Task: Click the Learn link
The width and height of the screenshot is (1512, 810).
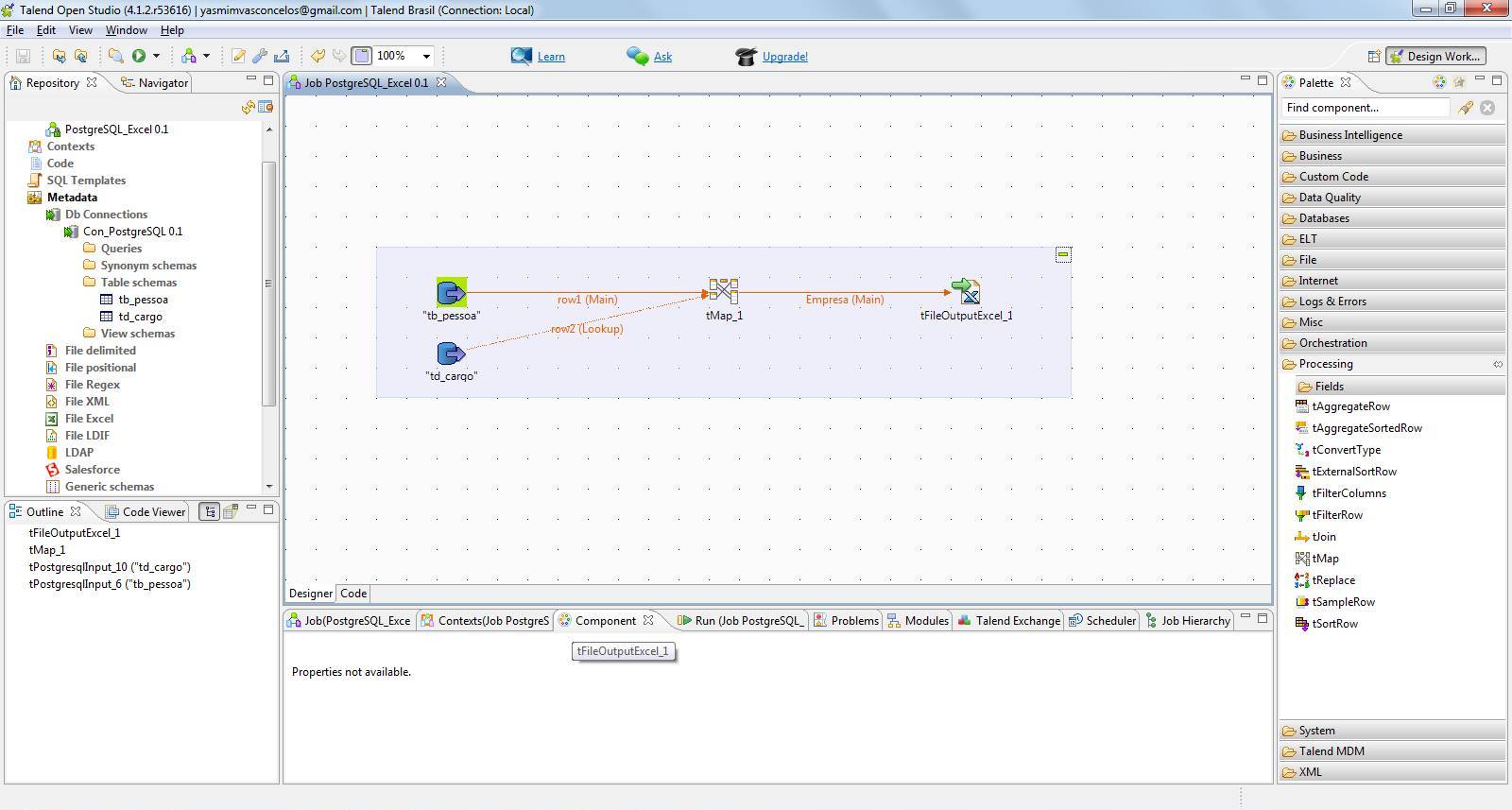Action: 551,57
